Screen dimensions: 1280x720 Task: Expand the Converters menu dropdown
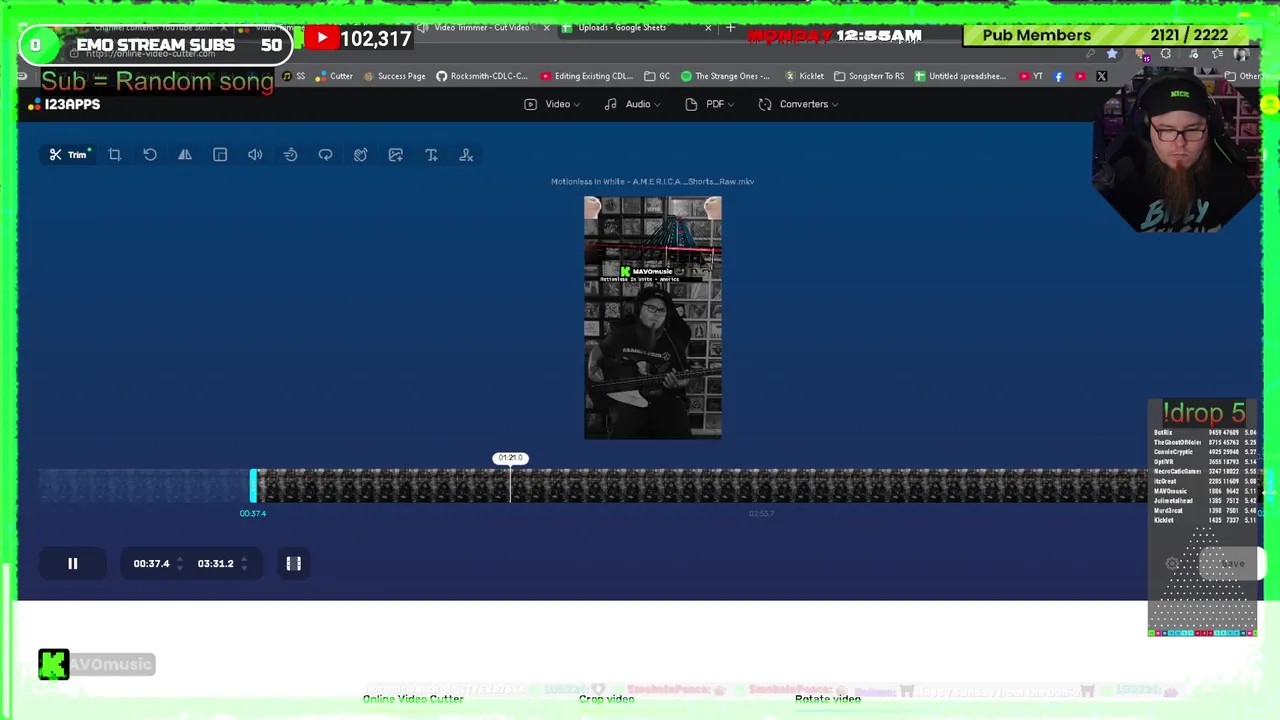pyautogui.click(x=798, y=104)
